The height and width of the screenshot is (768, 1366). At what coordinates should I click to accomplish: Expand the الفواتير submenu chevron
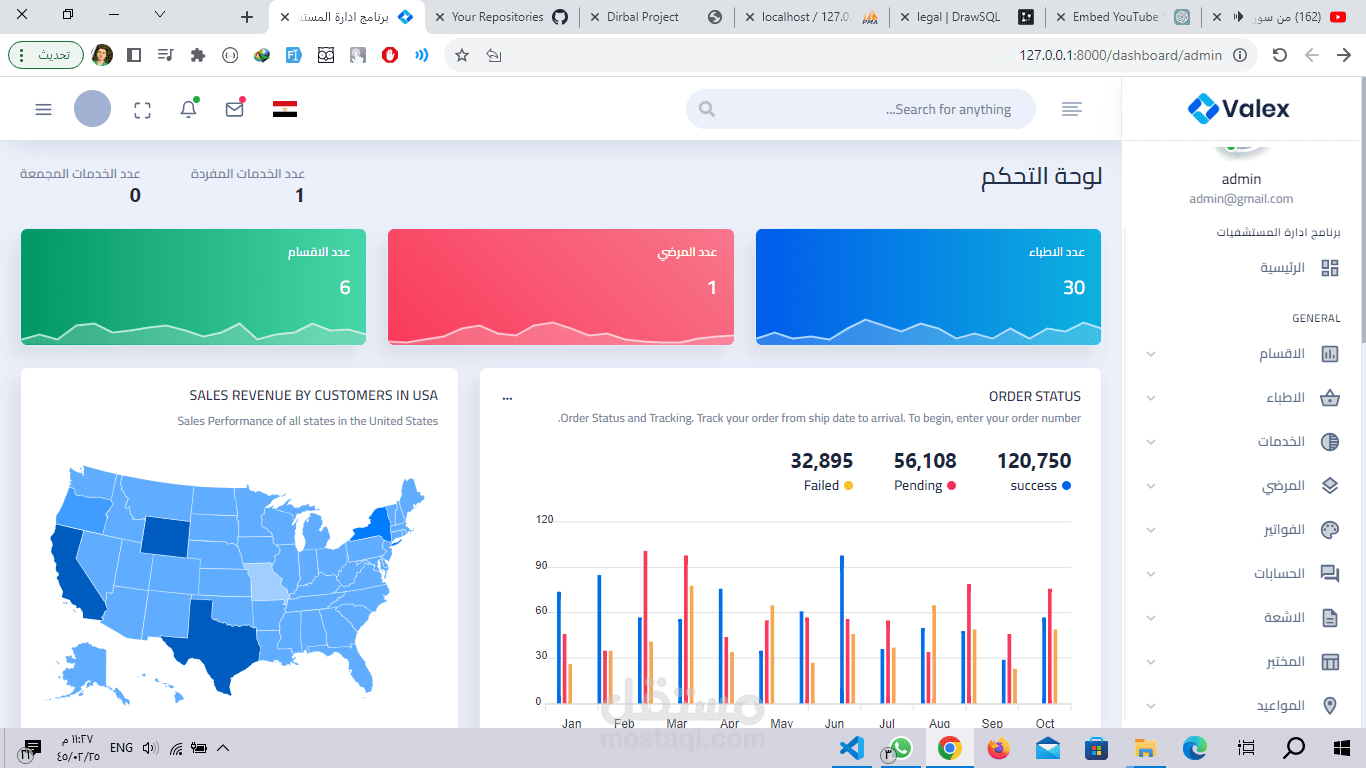point(1151,530)
